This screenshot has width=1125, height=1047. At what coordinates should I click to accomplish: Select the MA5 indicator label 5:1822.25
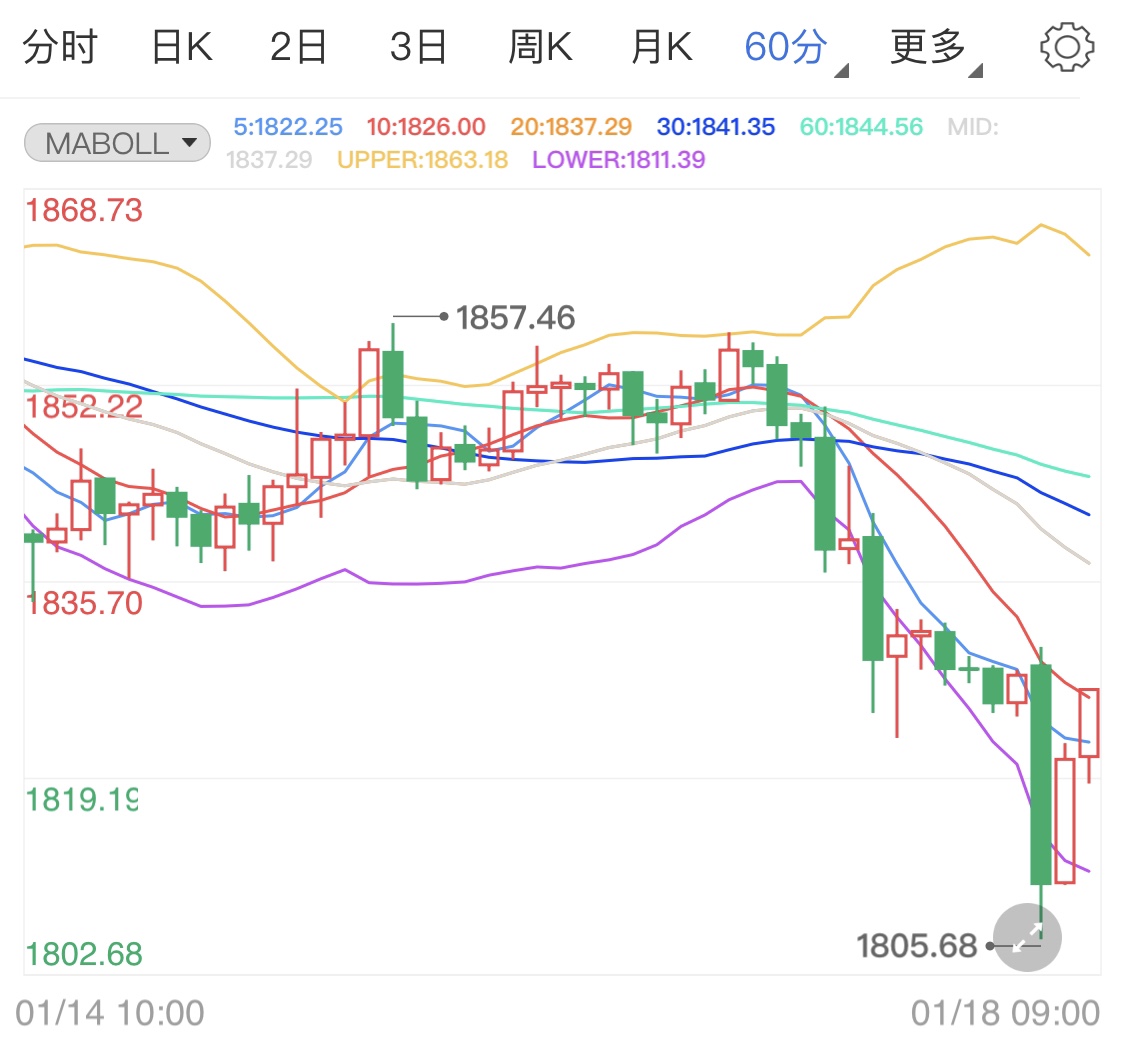288,126
